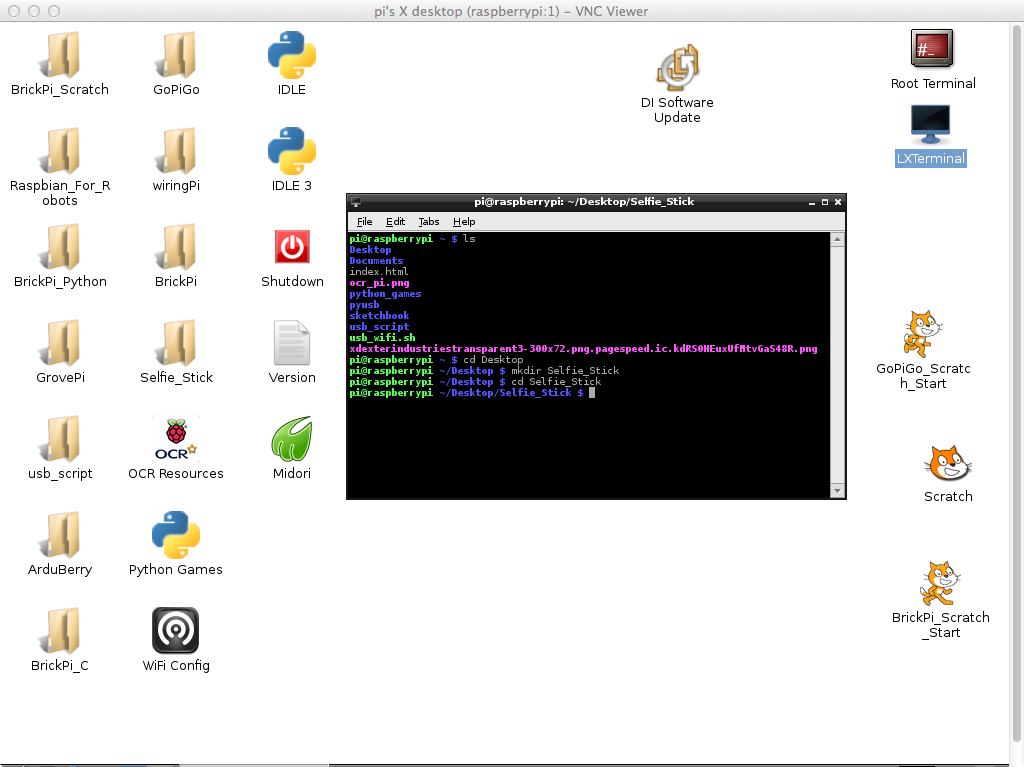Screen dimensions: 1024x767
Task: Open OCR Resources raspberry icon
Action: click(x=176, y=439)
